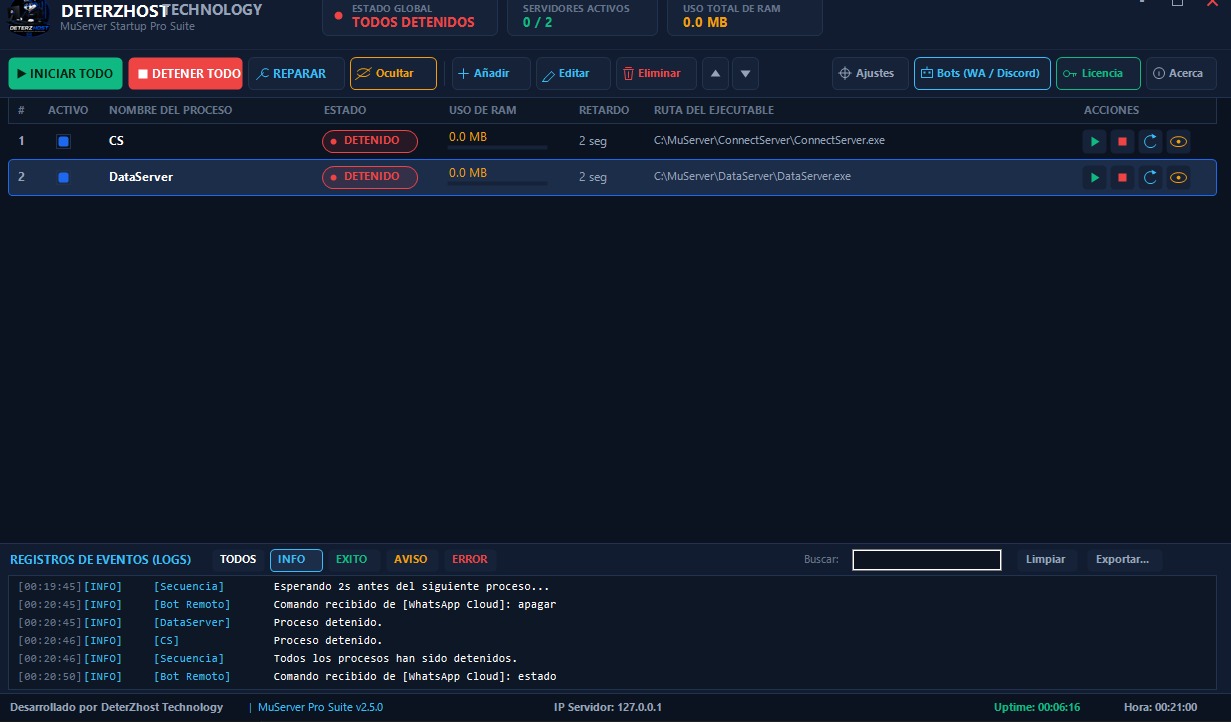This screenshot has height=722, width=1231.
Task: Stop the CS process red square icon
Action: coord(1123,141)
